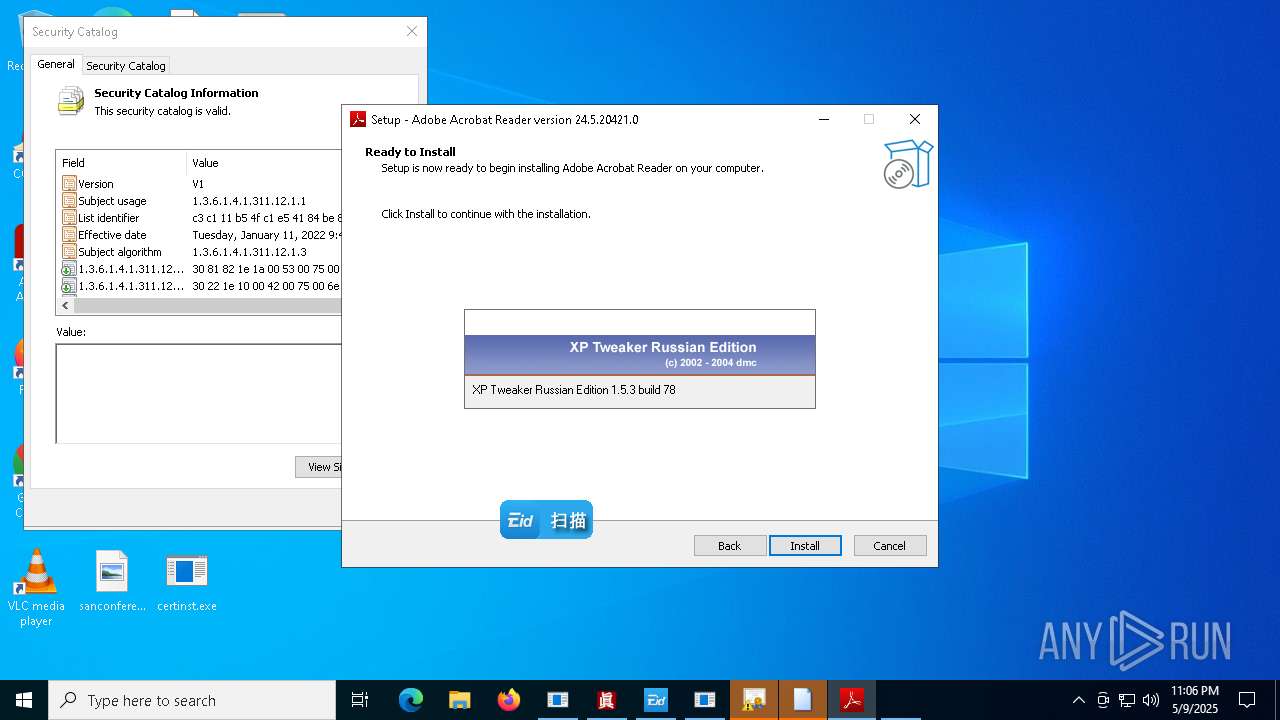Open the Action Center notifications
The width and height of the screenshot is (1280, 720).
1247,700
